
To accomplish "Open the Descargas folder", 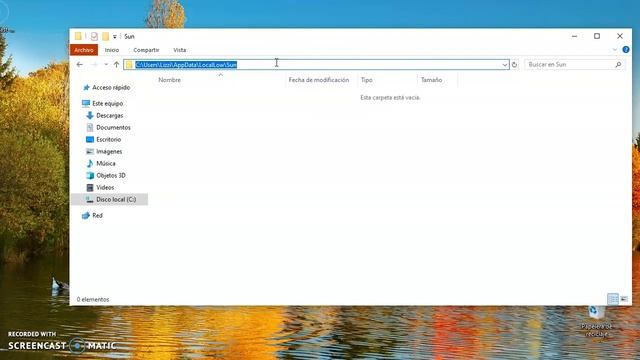I will pos(109,116).
